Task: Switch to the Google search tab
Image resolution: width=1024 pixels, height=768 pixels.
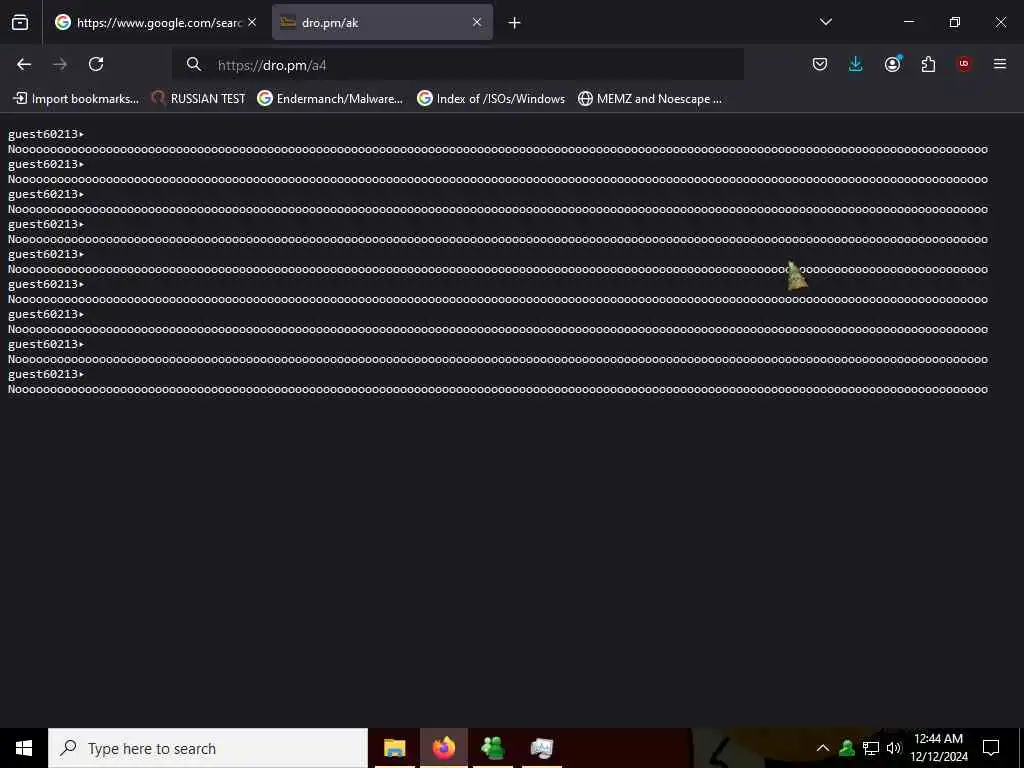Action: 156,23
